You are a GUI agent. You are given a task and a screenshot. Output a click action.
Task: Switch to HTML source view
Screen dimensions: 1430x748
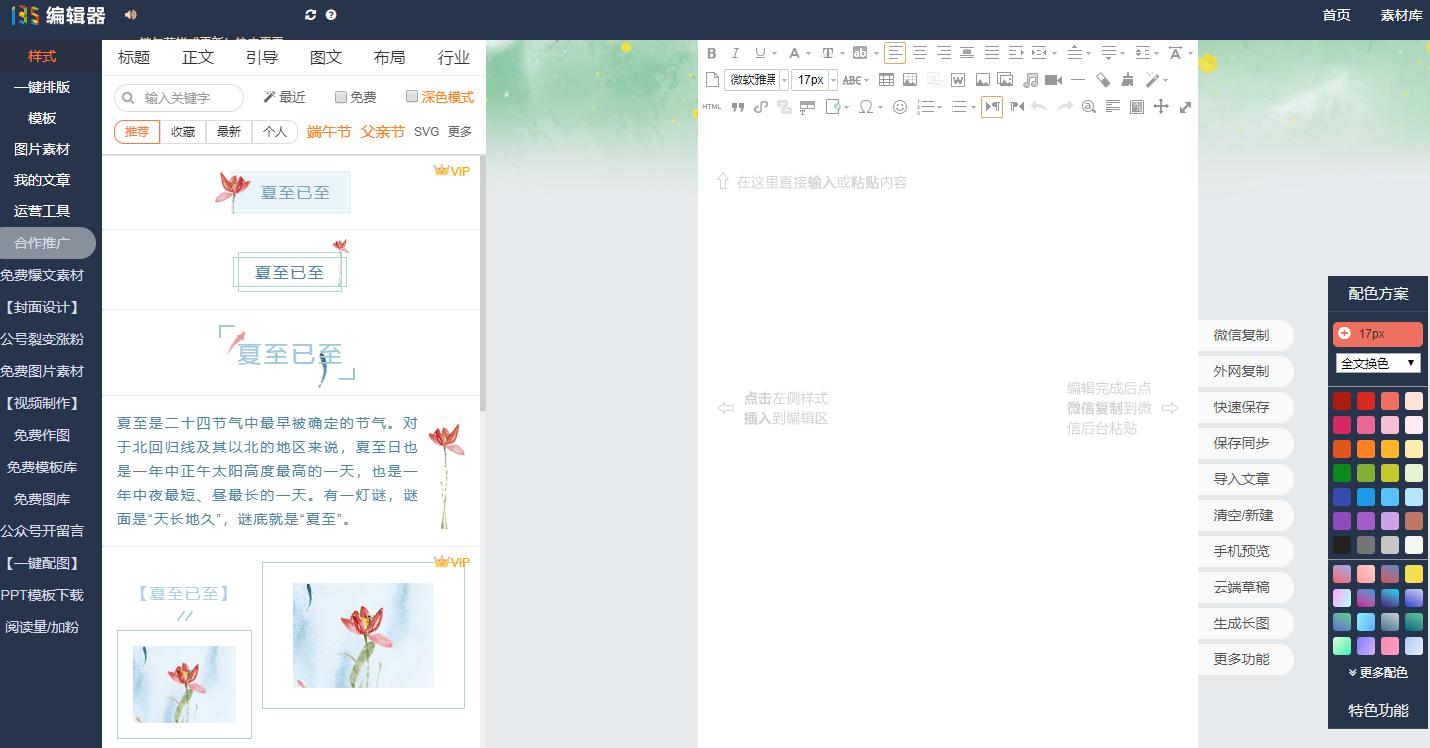710,106
